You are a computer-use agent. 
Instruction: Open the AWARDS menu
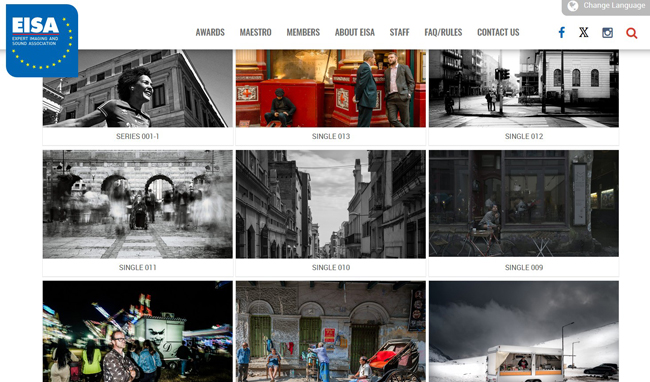210,32
